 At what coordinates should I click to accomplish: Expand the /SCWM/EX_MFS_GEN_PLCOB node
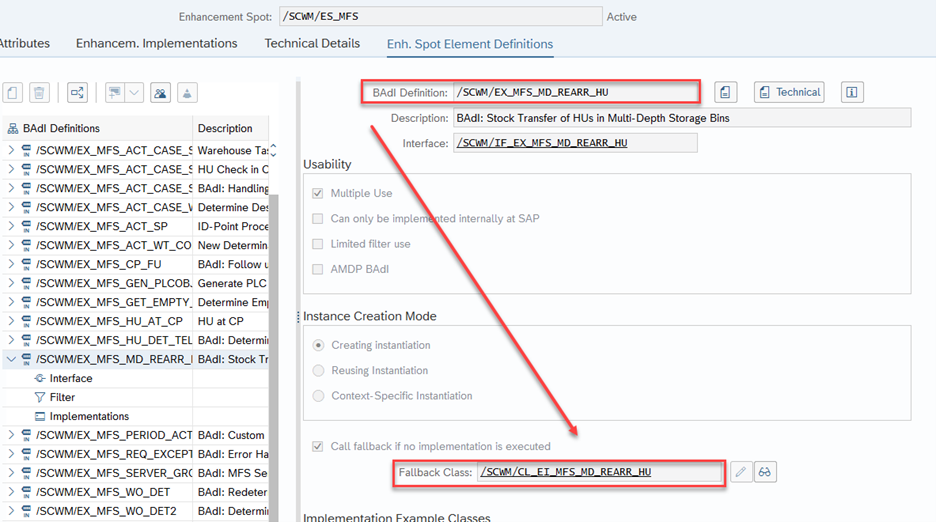(x=11, y=283)
